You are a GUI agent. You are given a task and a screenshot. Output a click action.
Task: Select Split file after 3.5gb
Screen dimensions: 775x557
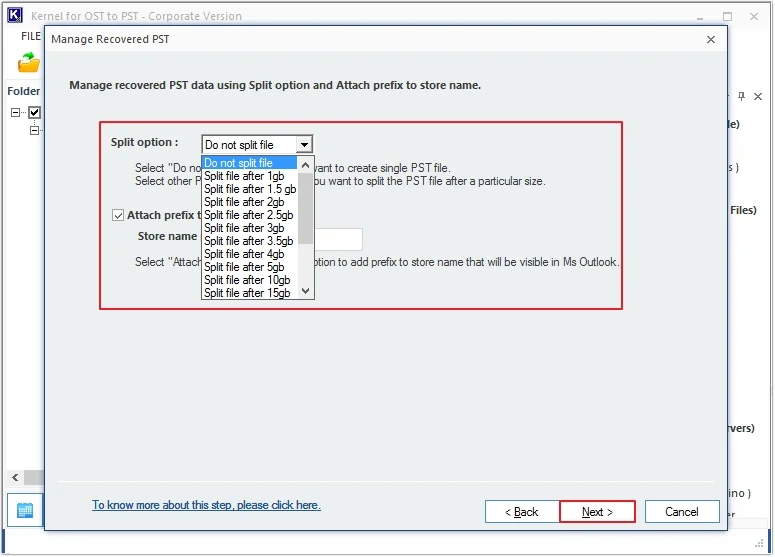(250, 241)
